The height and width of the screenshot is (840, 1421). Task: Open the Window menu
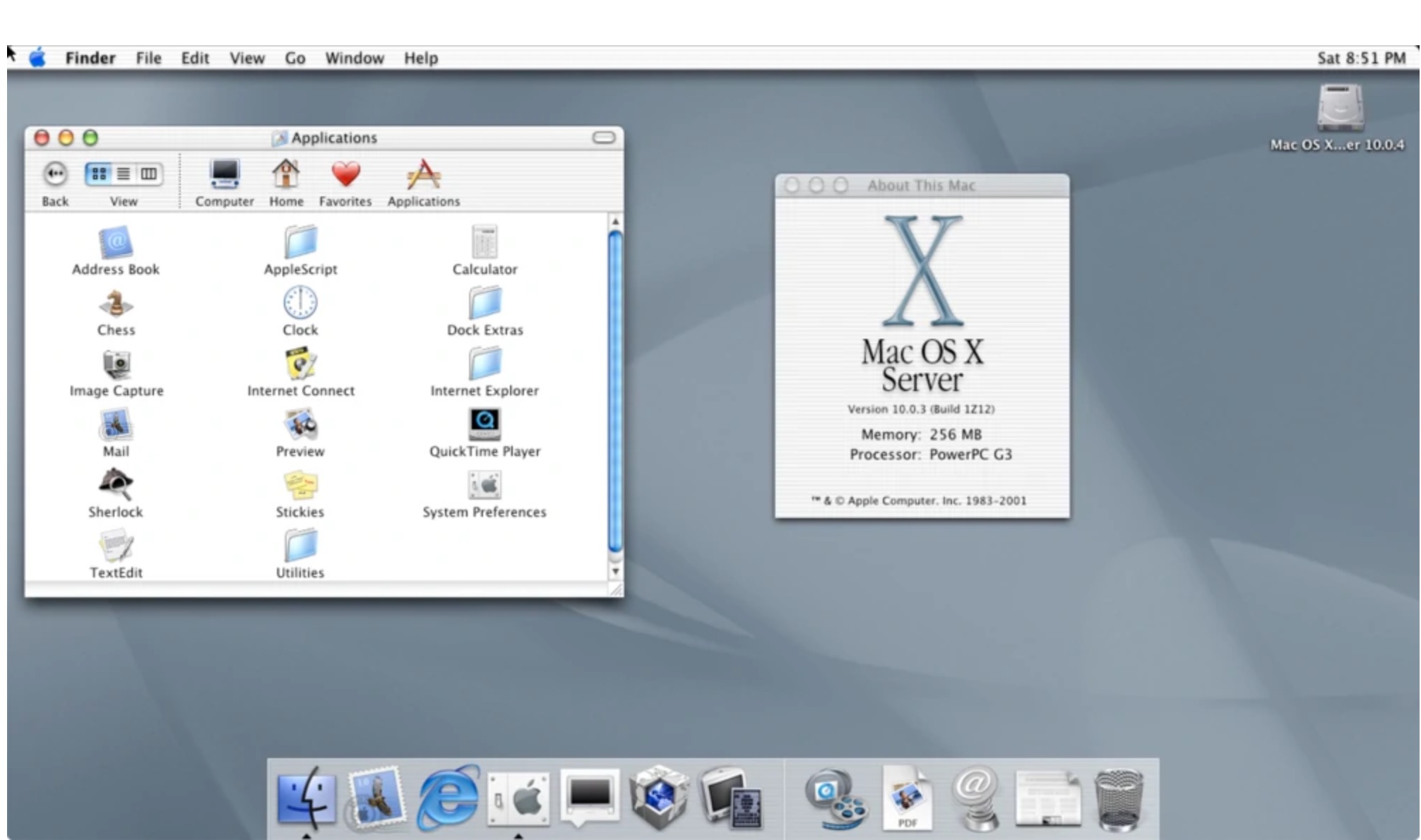[354, 58]
